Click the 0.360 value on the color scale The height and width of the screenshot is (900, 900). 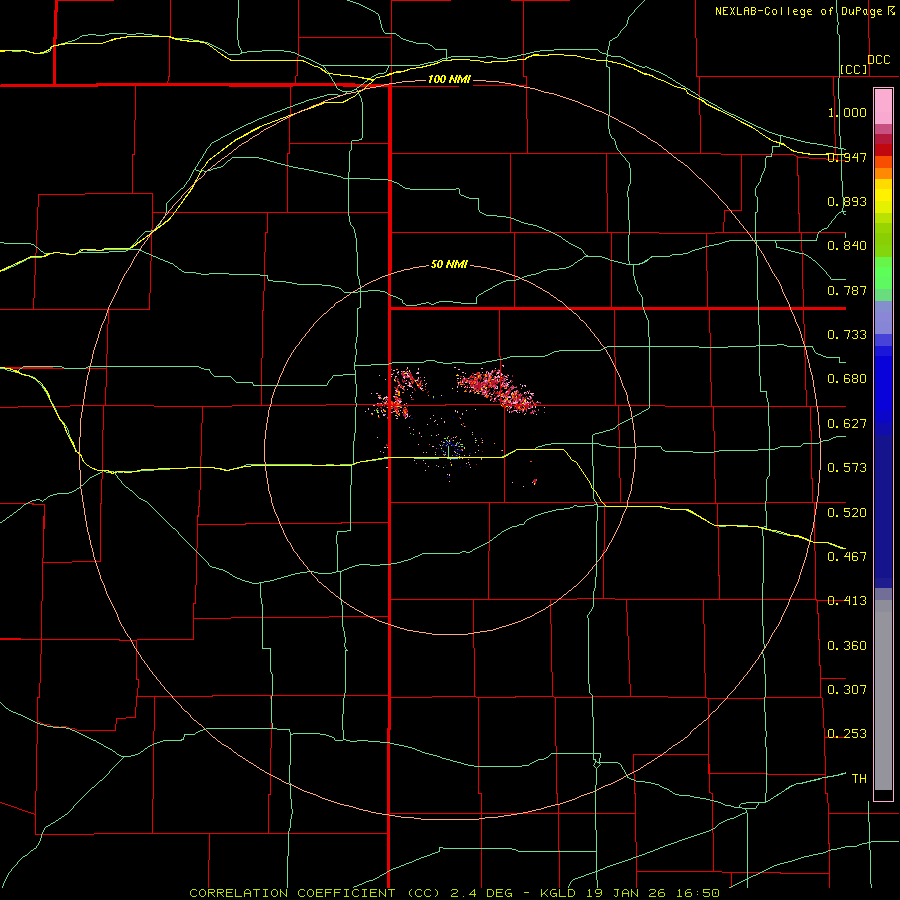tap(847, 646)
